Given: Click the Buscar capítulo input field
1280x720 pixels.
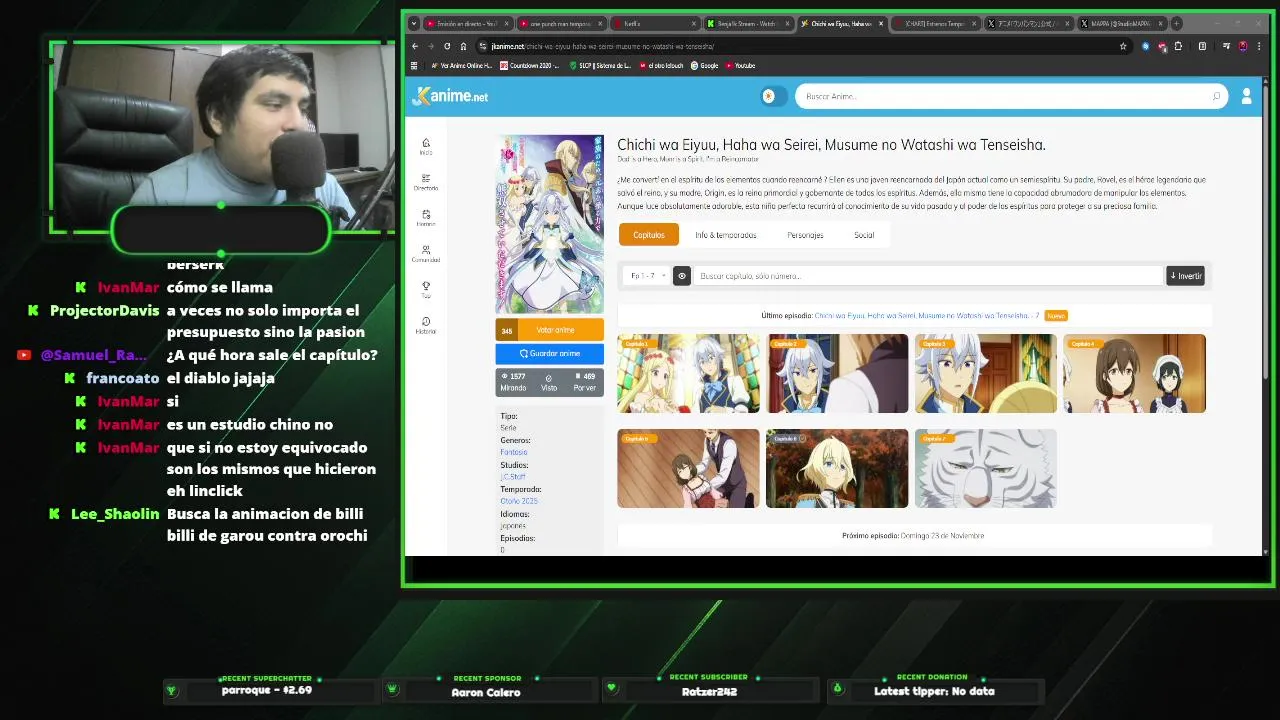Looking at the screenshot, I should pyautogui.click(x=928, y=276).
